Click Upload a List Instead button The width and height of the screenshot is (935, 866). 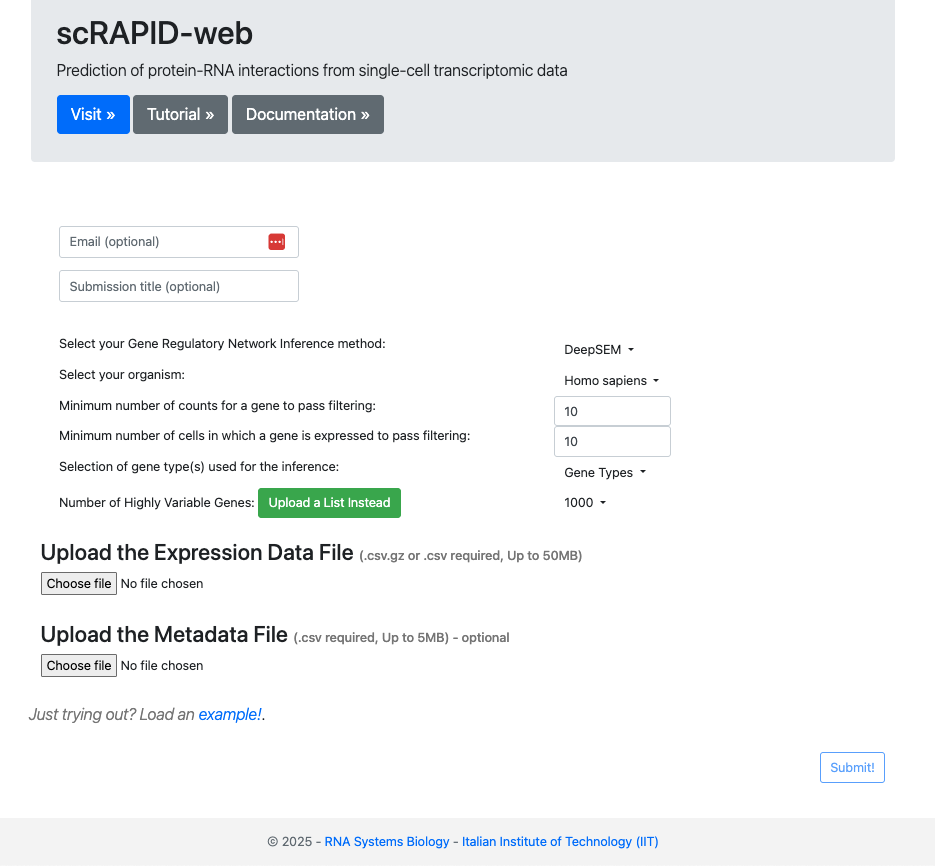[x=329, y=503]
